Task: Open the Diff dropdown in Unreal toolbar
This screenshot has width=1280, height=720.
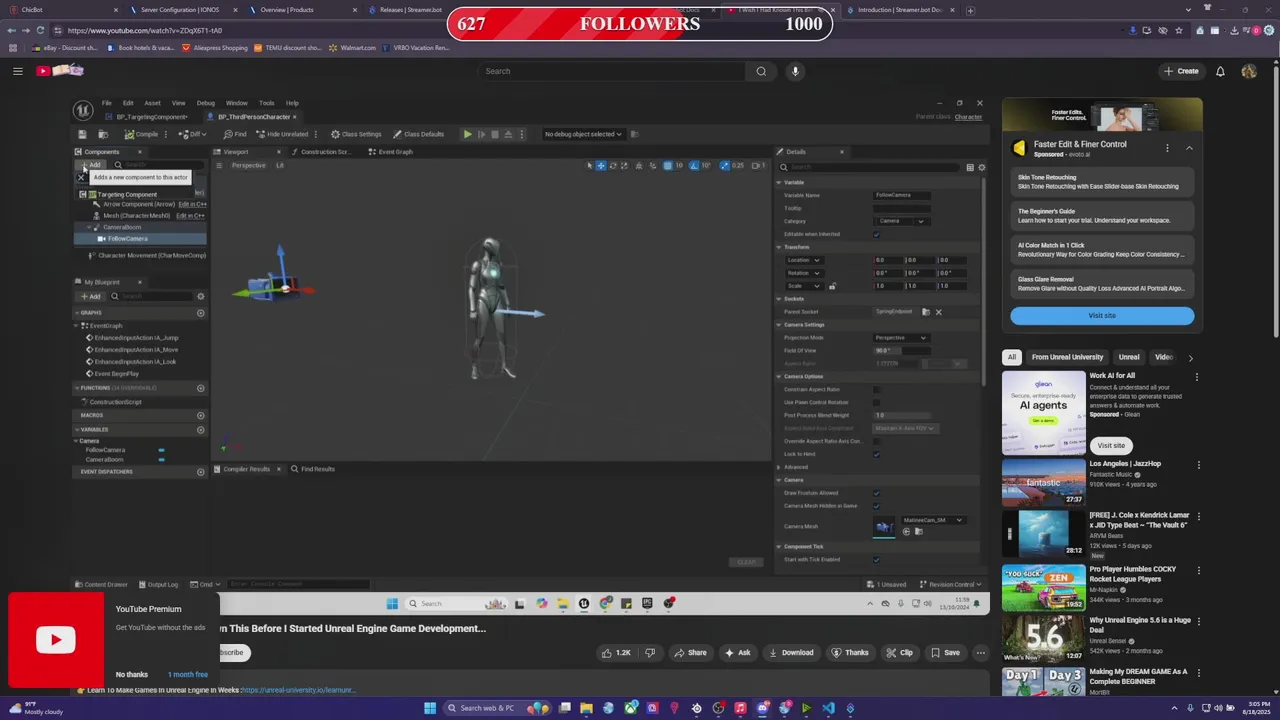Action: (195, 134)
